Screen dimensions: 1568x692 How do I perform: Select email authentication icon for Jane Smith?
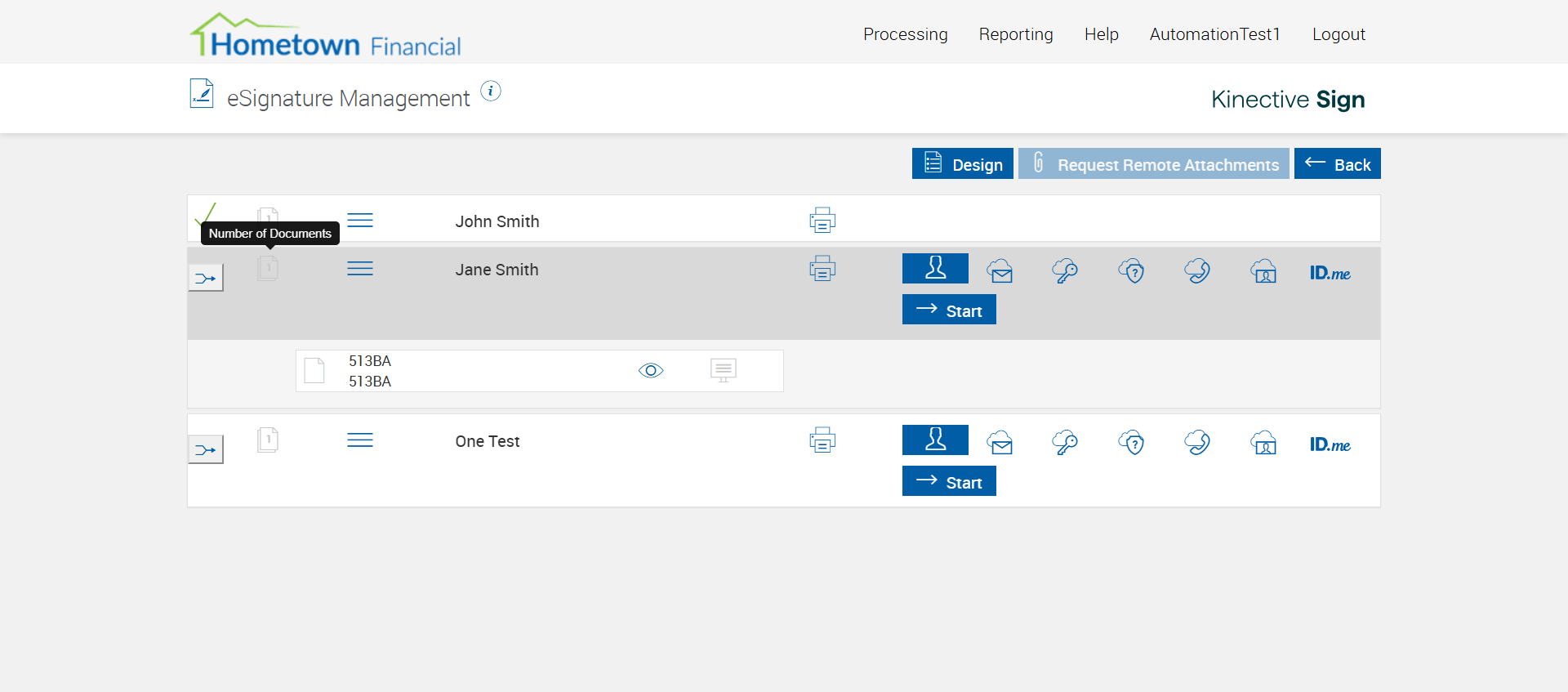[x=1000, y=270]
